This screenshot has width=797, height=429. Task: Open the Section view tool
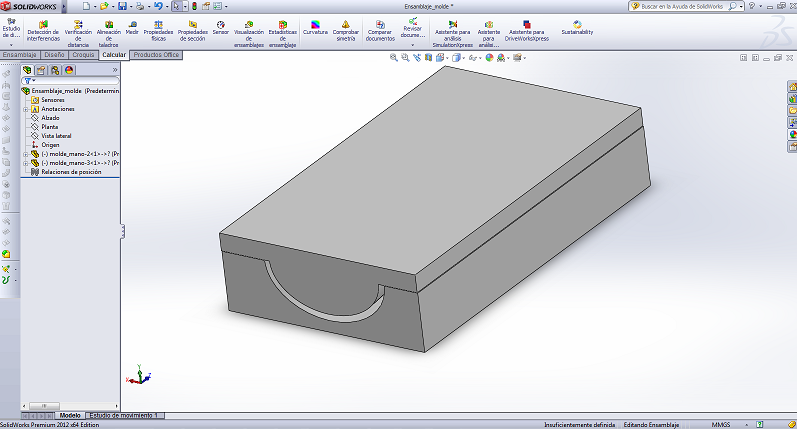click(x=428, y=58)
